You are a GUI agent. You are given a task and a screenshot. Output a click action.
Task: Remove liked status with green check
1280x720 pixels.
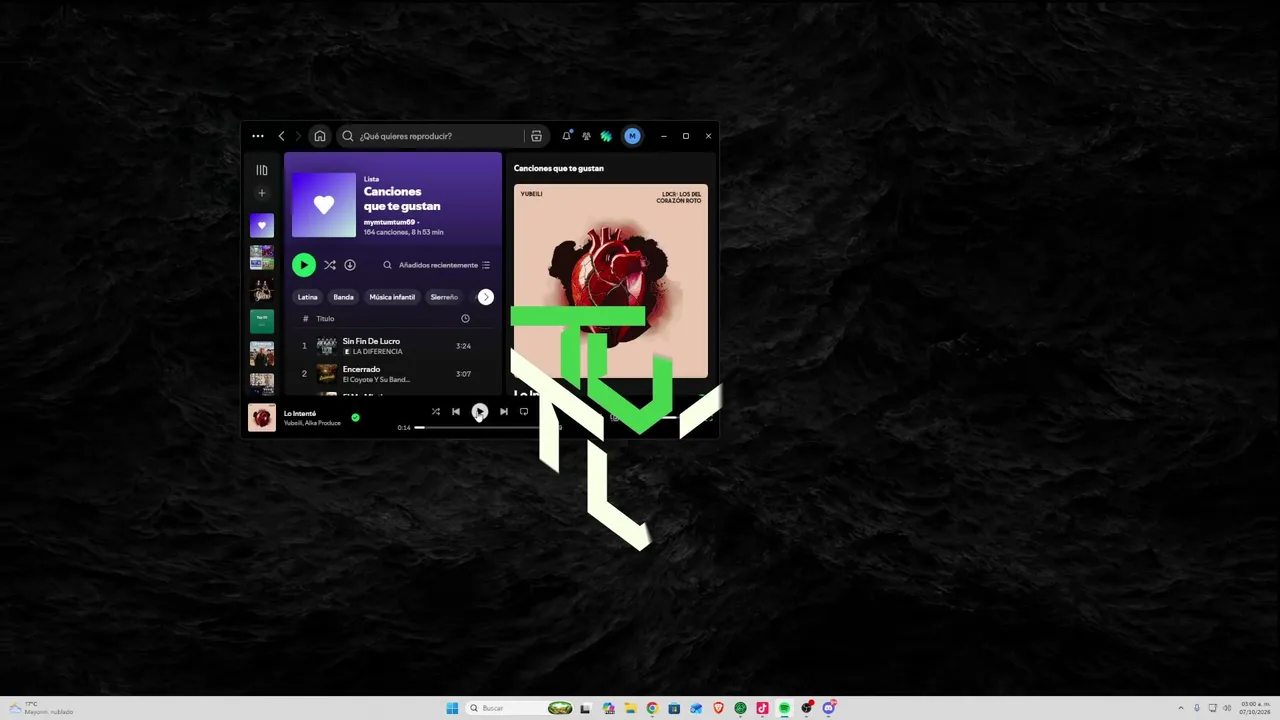(x=355, y=417)
